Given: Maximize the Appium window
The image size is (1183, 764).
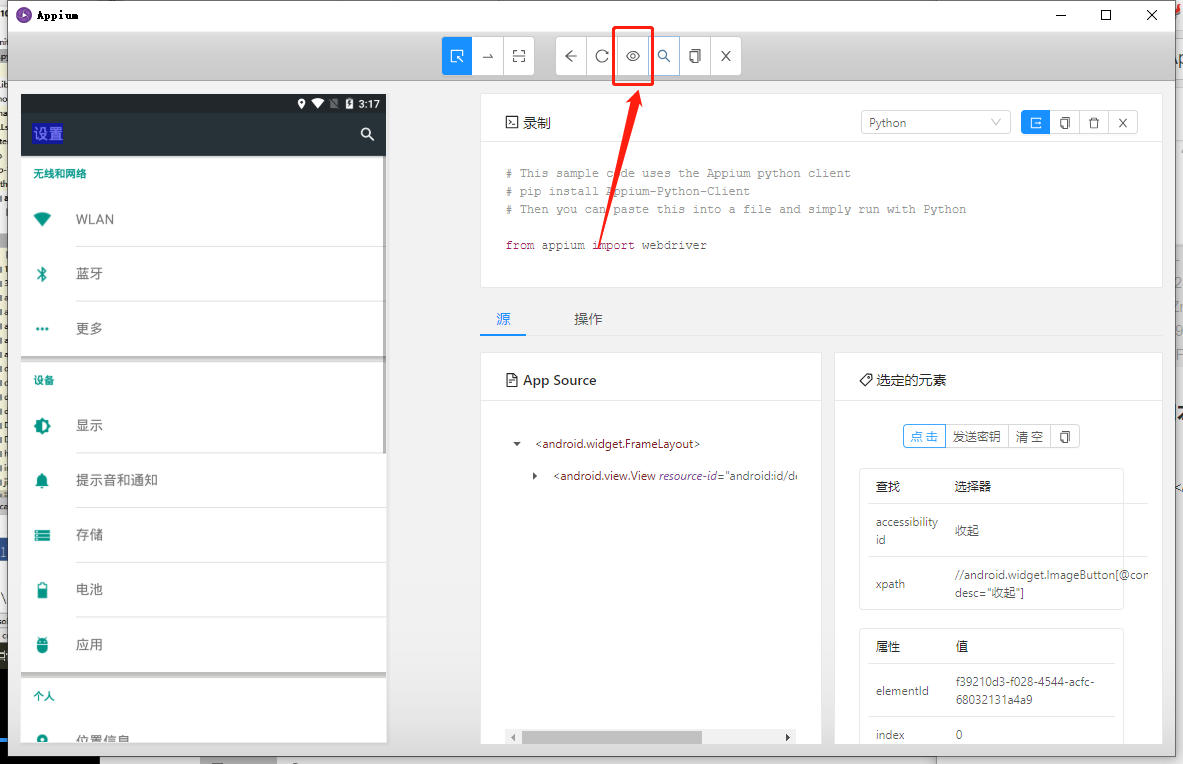Looking at the screenshot, I should point(1106,15).
